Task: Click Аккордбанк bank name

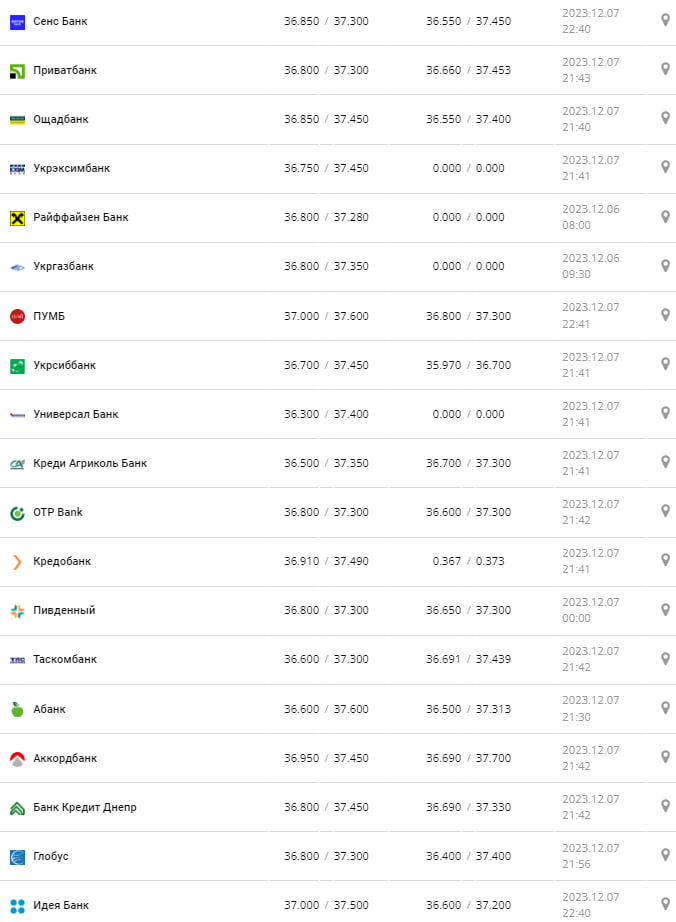Action: click(x=65, y=758)
